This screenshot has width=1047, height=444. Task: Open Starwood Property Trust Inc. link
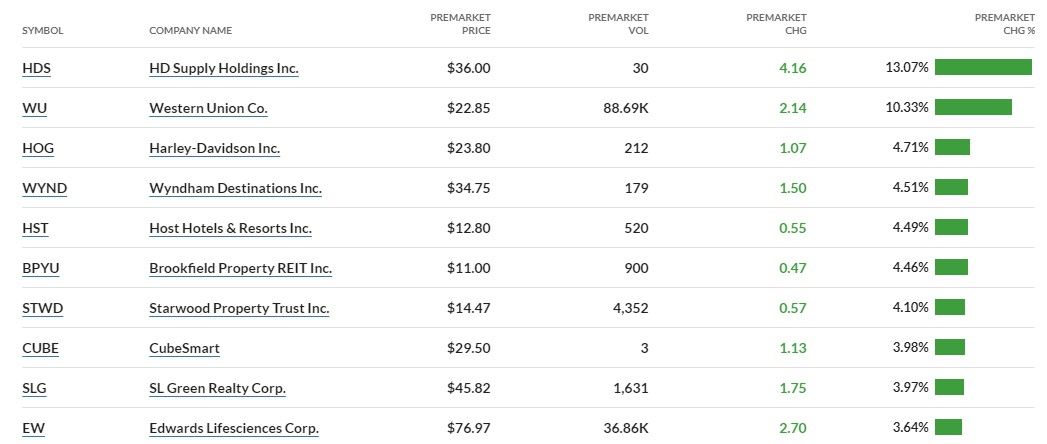click(239, 308)
